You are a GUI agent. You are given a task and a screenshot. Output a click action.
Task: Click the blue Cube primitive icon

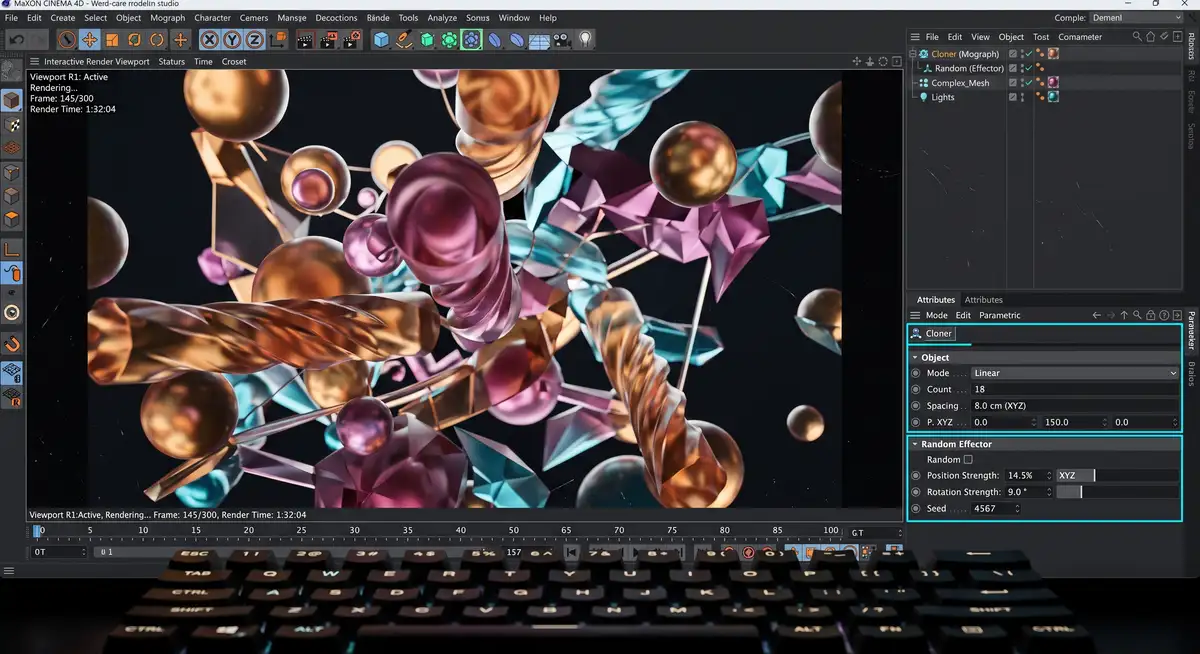pos(381,40)
